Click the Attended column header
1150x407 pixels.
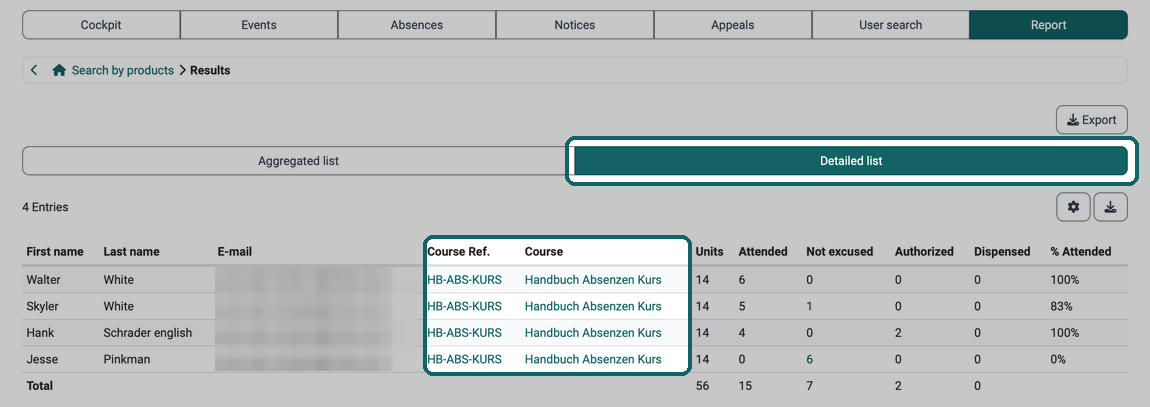[763, 252]
